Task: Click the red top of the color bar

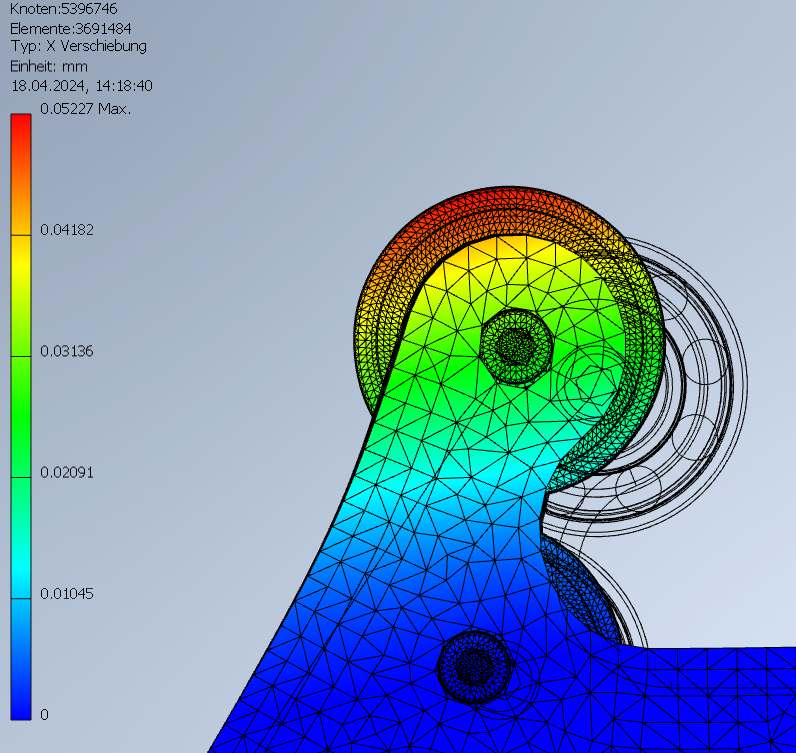Action: [x=21, y=130]
